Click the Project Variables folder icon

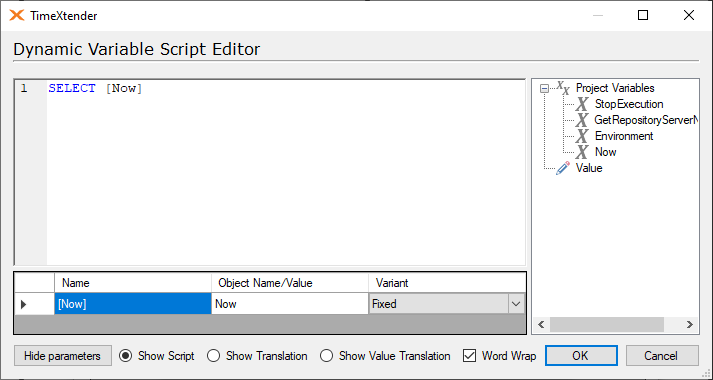click(x=563, y=88)
